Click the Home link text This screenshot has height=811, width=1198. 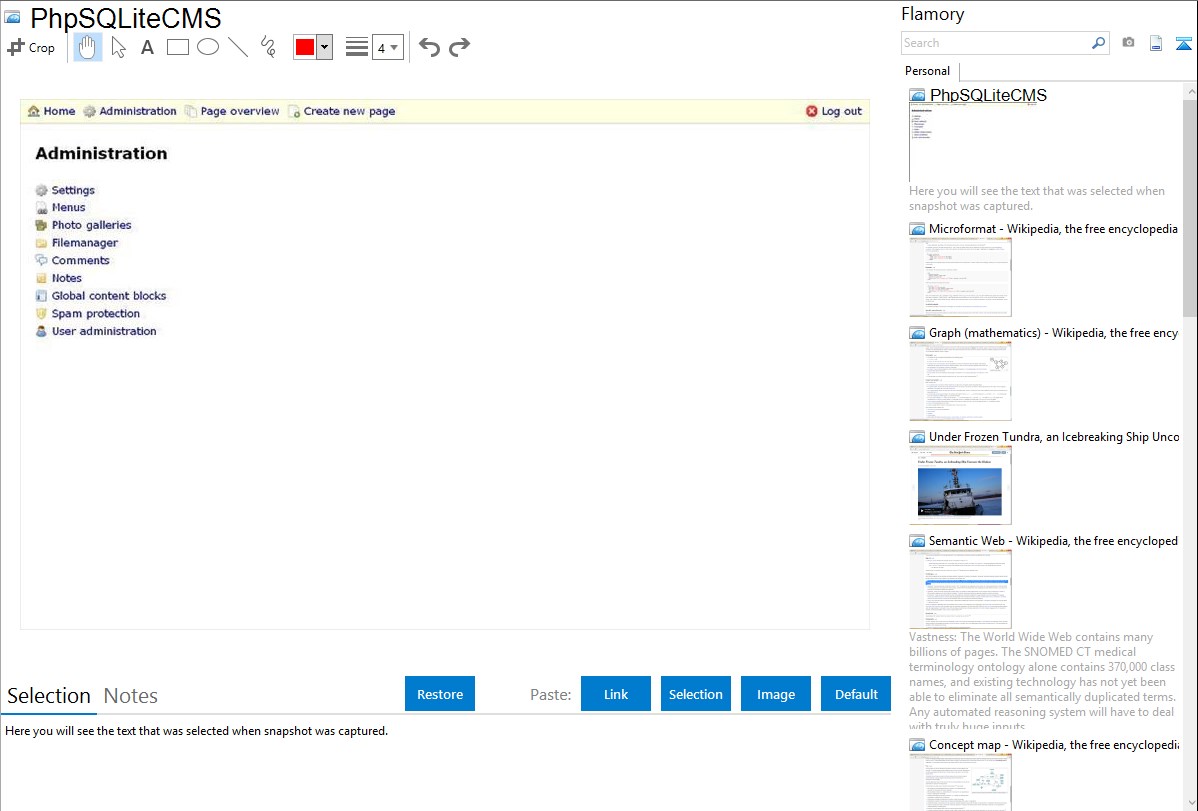pos(60,111)
